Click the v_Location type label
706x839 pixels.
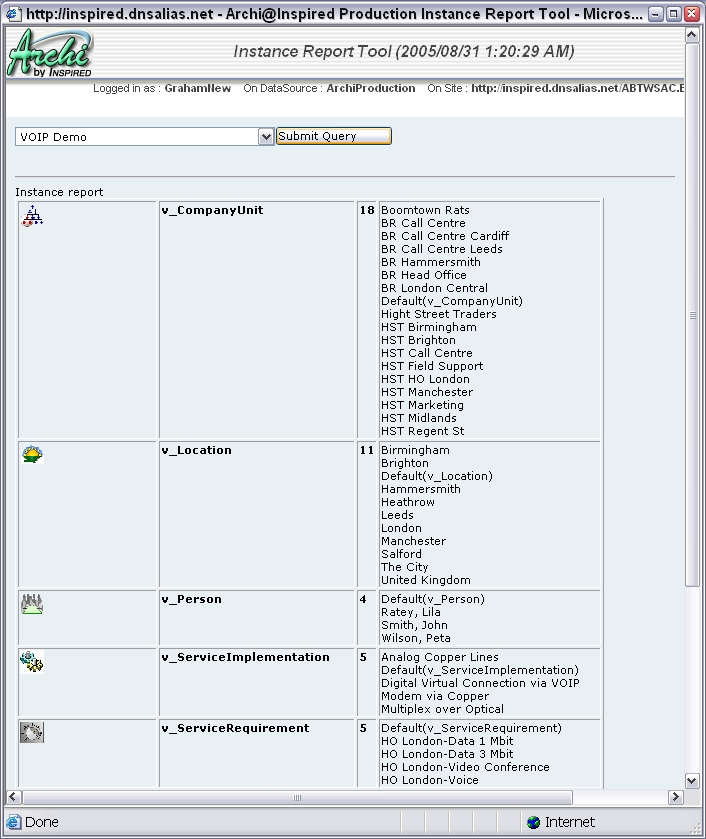[196, 450]
